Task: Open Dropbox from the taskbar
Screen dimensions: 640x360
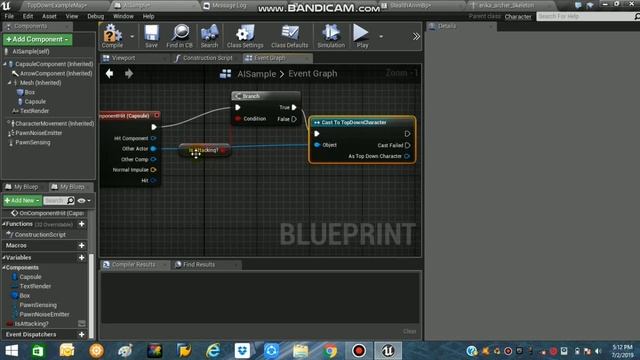Action: 242,351
